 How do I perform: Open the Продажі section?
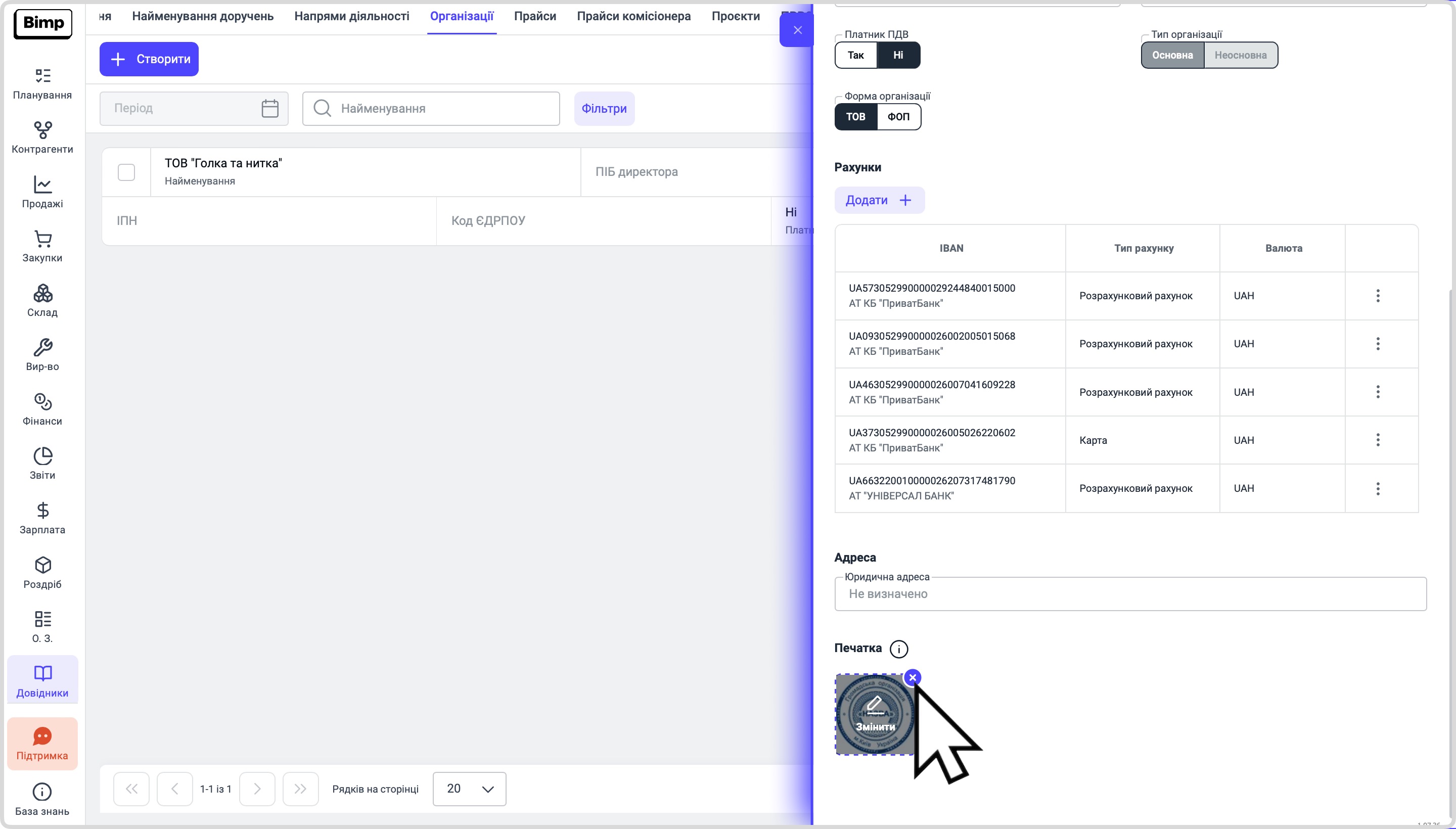[x=42, y=193]
